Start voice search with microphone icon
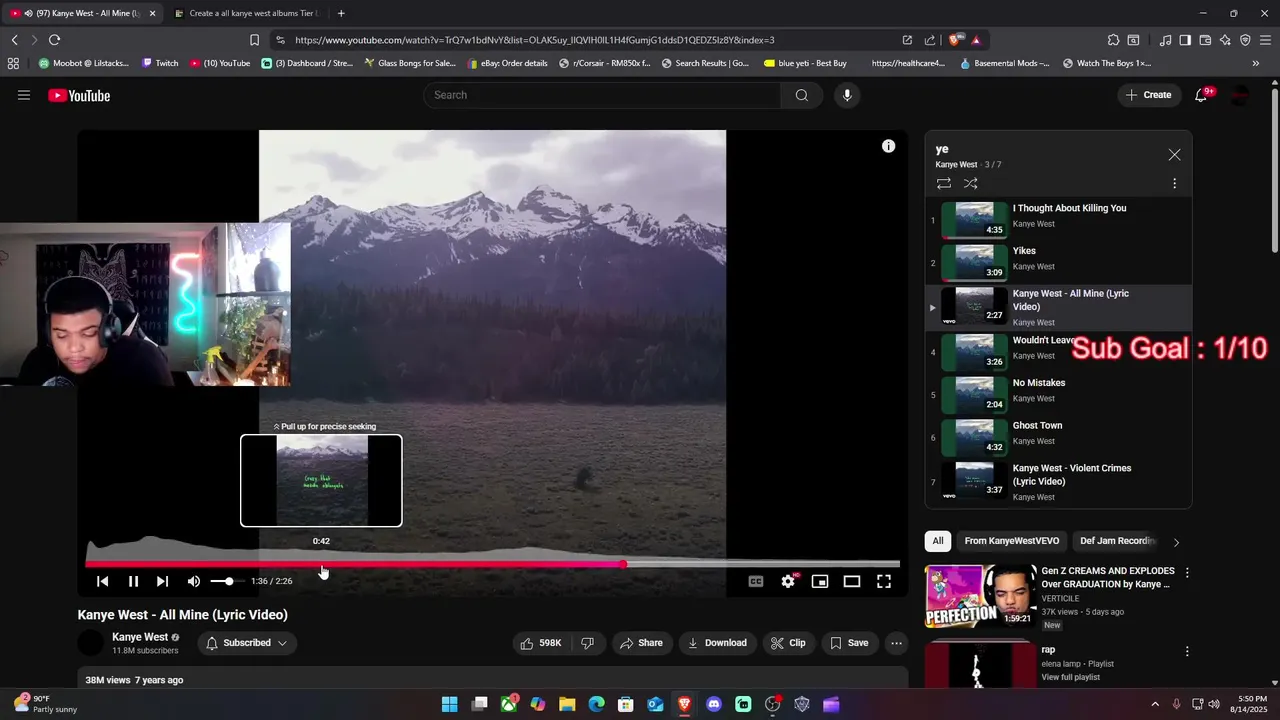Screen dimensions: 1280x720 click(847, 95)
